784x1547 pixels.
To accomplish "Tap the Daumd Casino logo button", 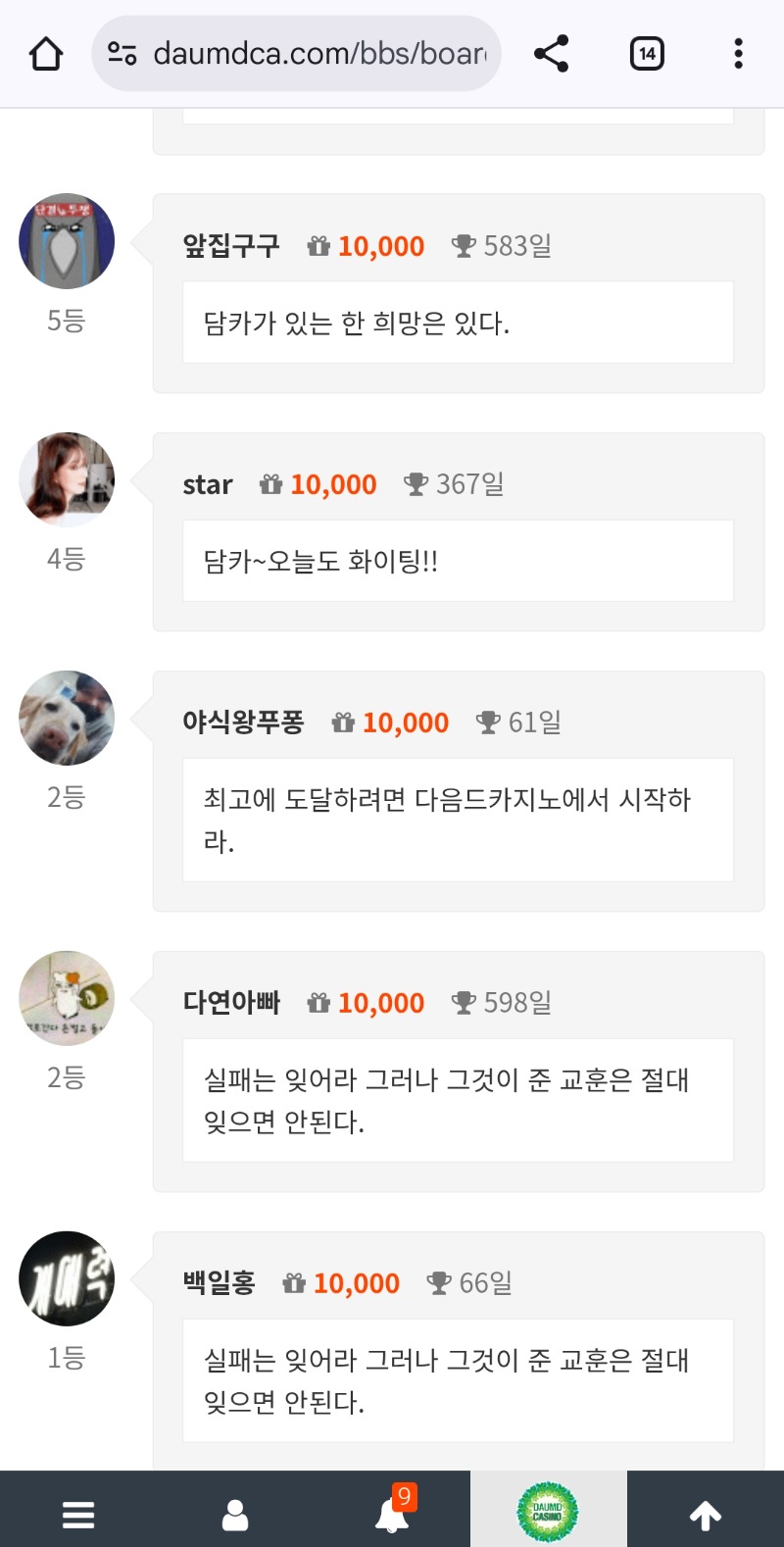I will pyautogui.click(x=548, y=1513).
